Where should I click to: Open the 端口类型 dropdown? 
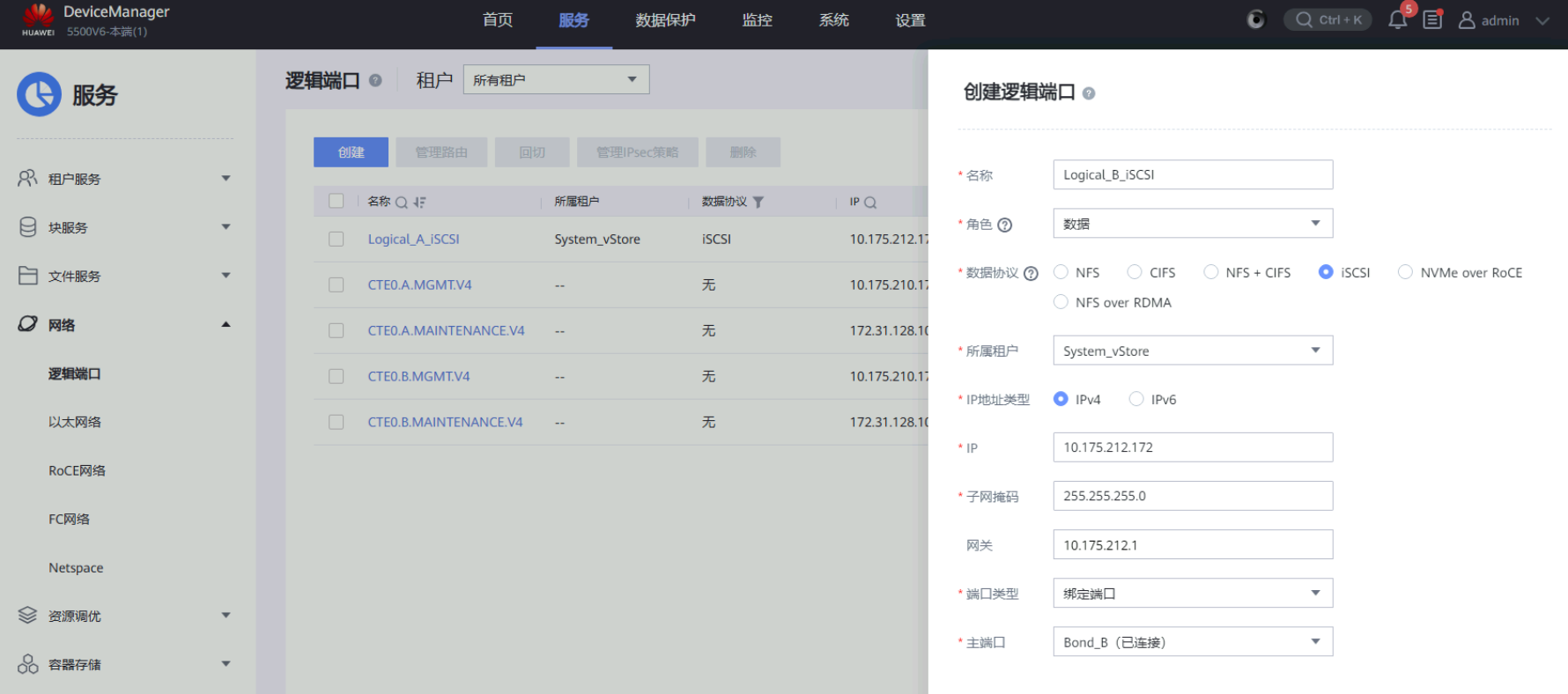pyautogui.click(x=1192, y=594)
